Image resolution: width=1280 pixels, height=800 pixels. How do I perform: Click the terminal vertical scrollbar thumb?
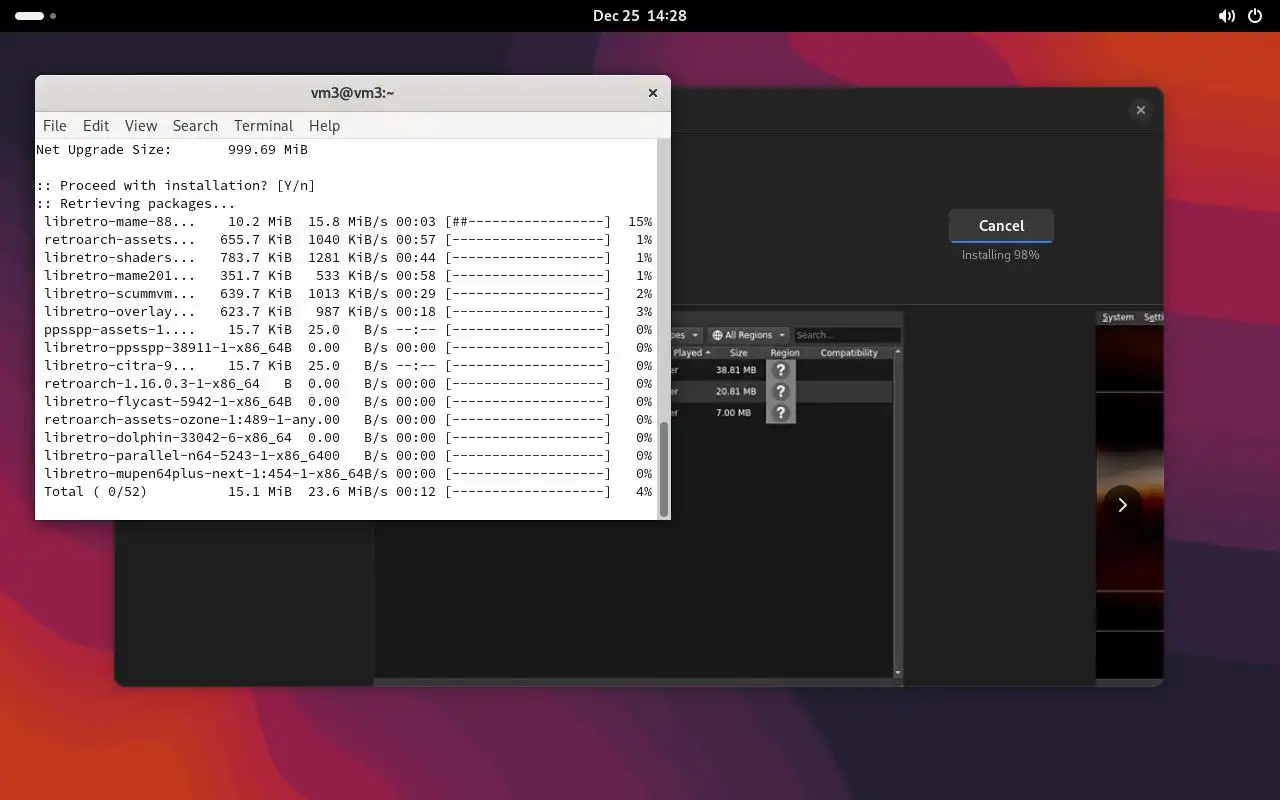click(663, 467)
